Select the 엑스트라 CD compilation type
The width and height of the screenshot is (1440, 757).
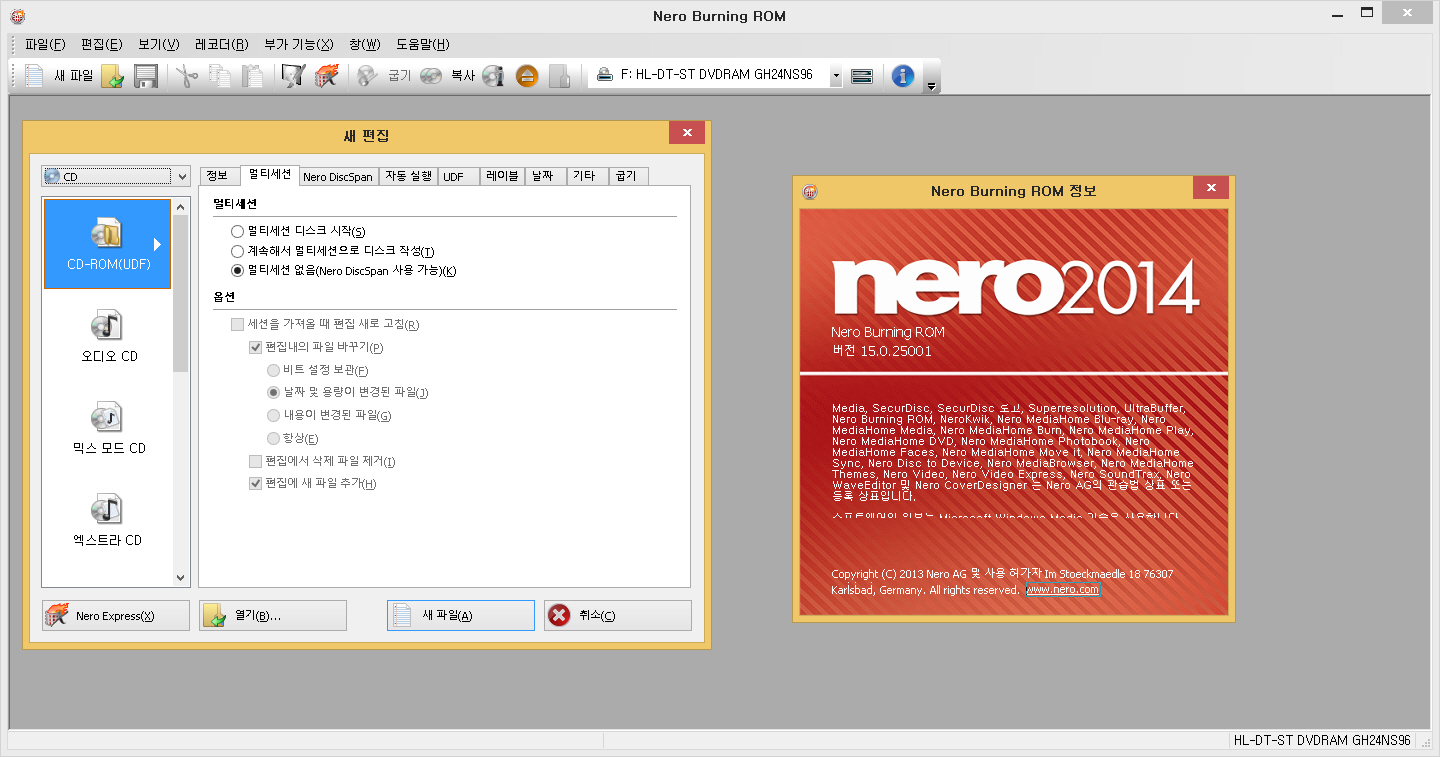pyautogui.click(x=109, y=520)
